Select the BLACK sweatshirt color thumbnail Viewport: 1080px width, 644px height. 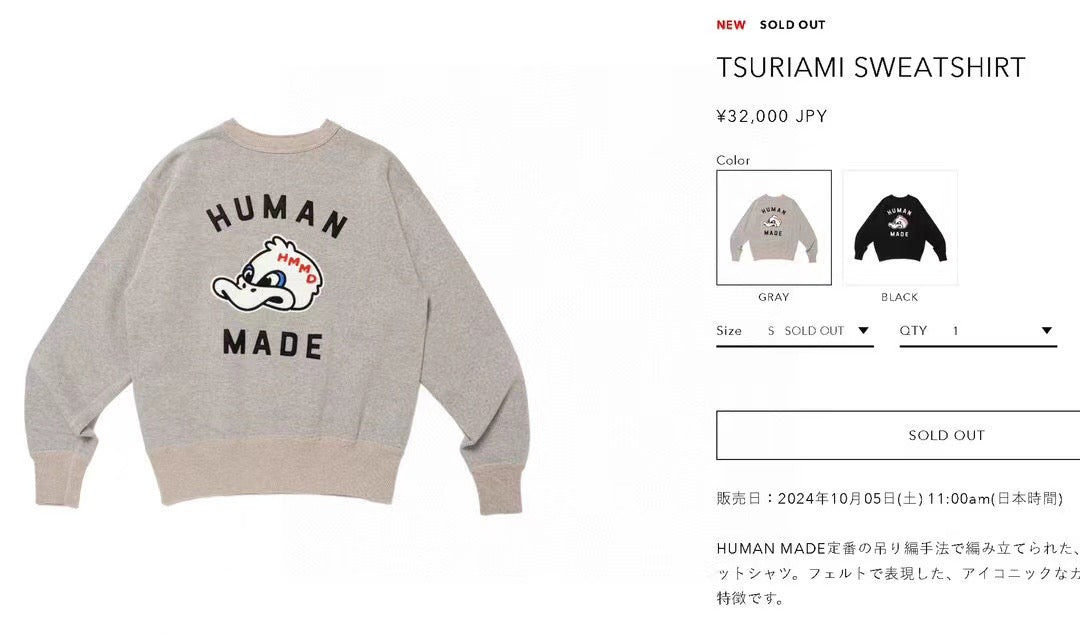coord(900,227)
